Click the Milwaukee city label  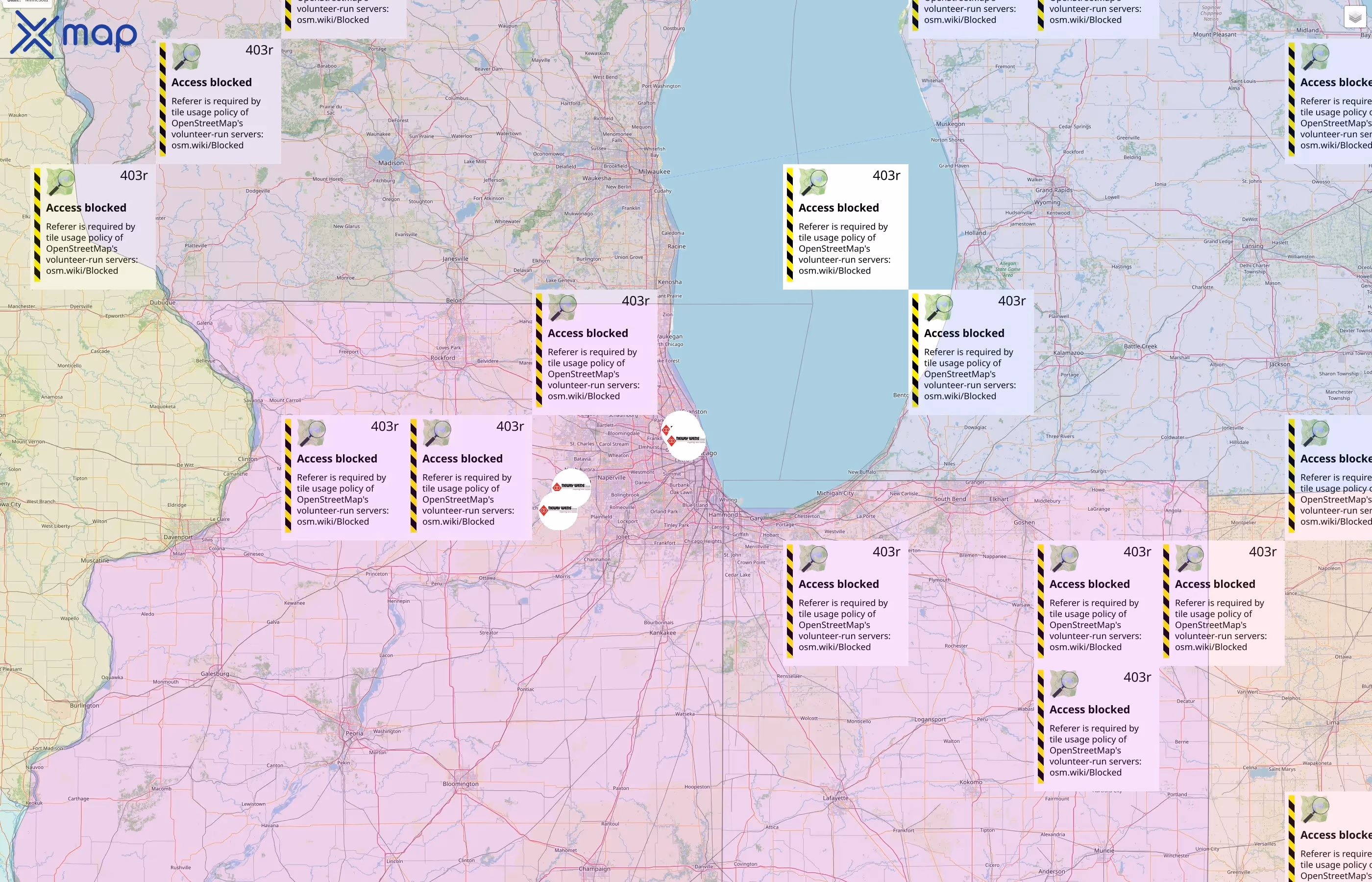click(x=654, y=172)
